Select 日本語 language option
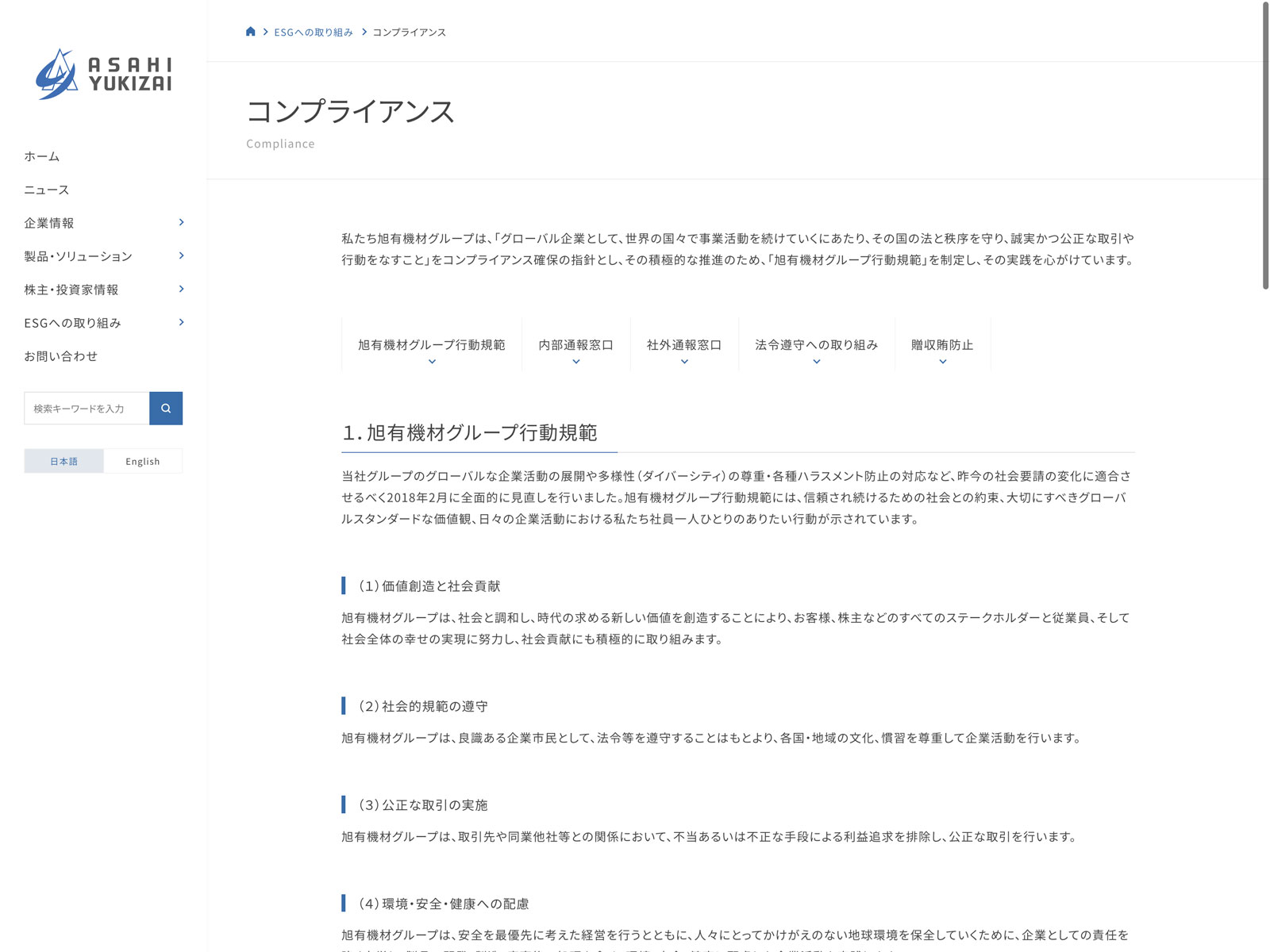Image resolution: width=1270 pixels, height=952 pixels. click(x=64, y=461)
